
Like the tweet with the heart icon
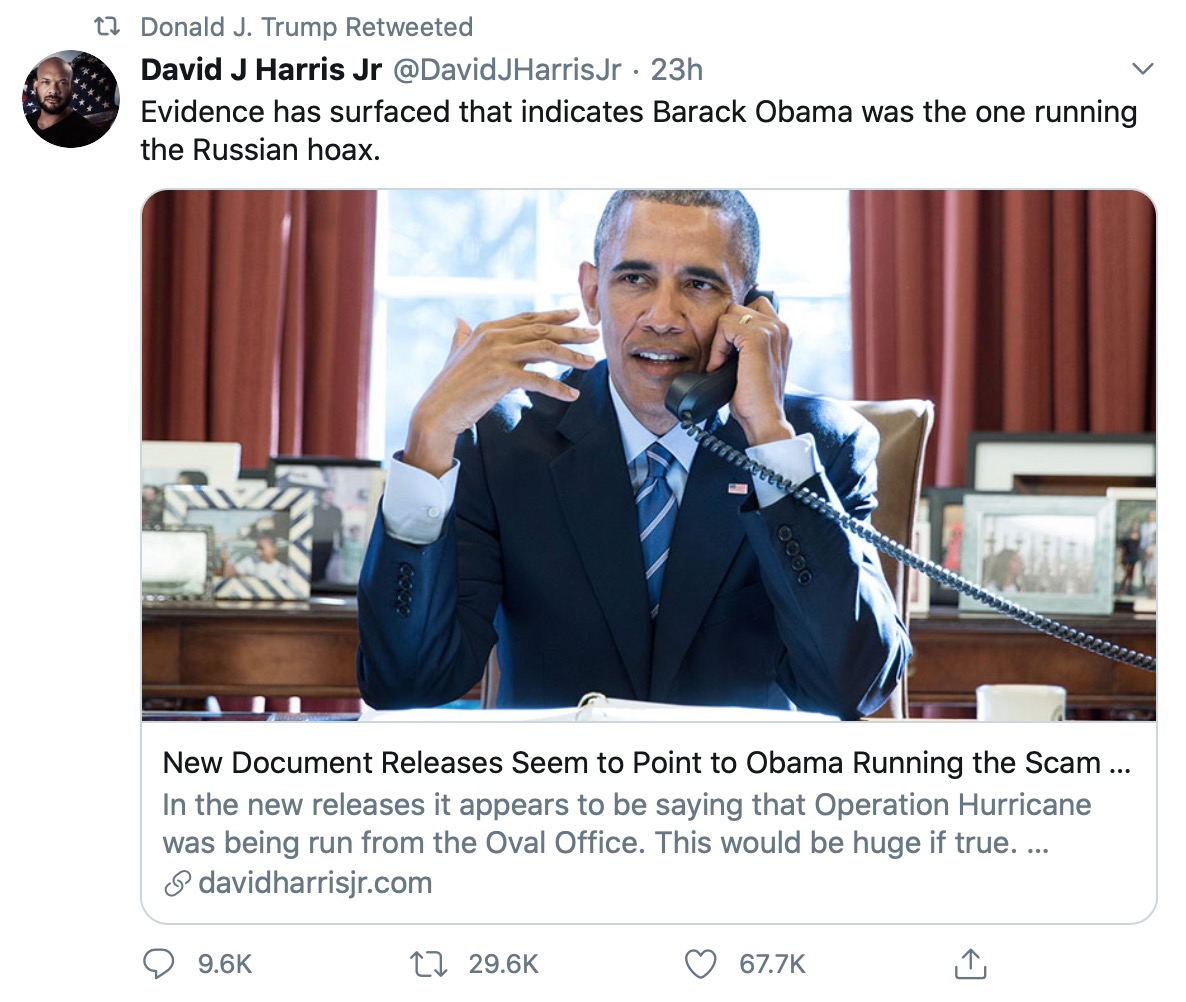tap(700, 964)
